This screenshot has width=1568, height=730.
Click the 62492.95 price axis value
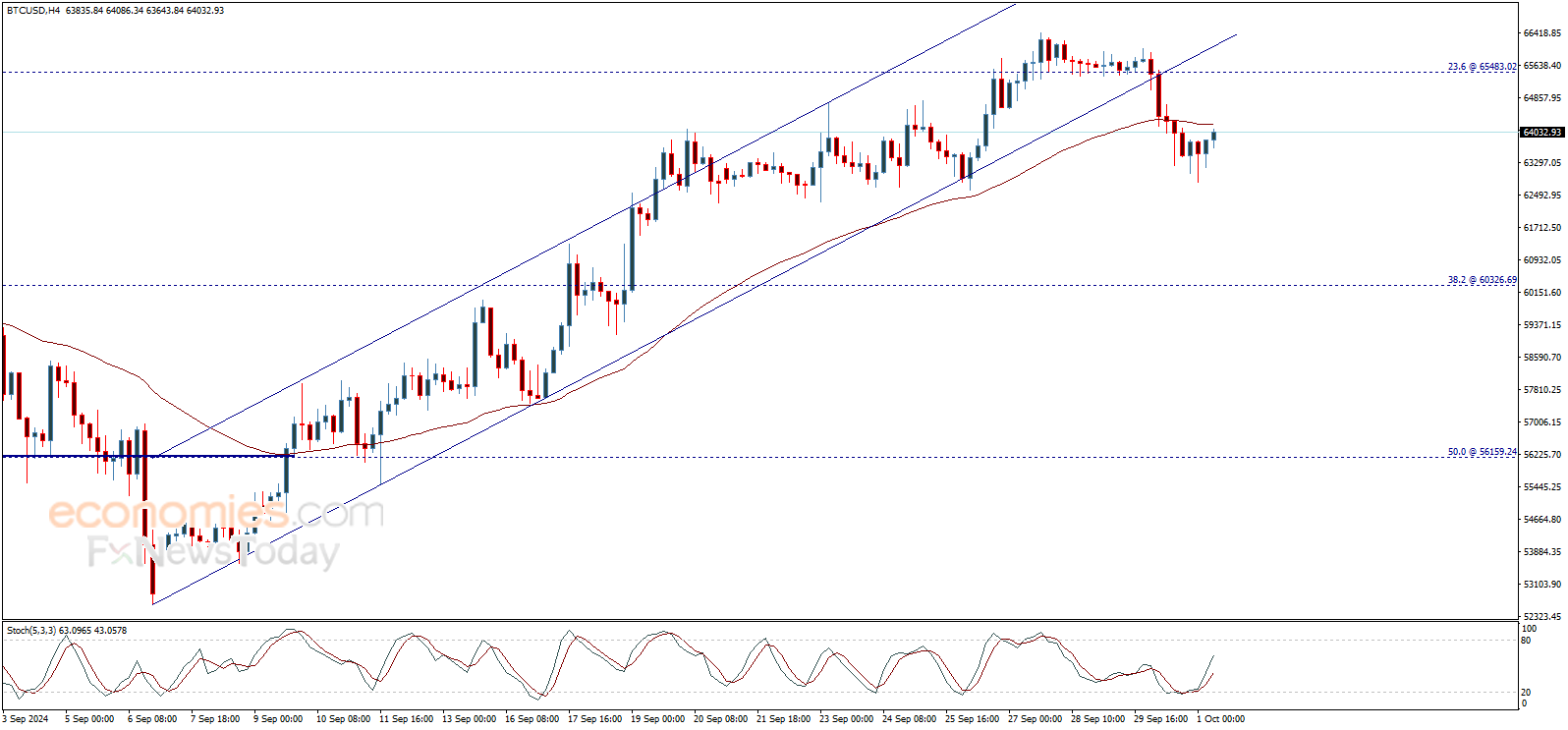point(1541,196)
